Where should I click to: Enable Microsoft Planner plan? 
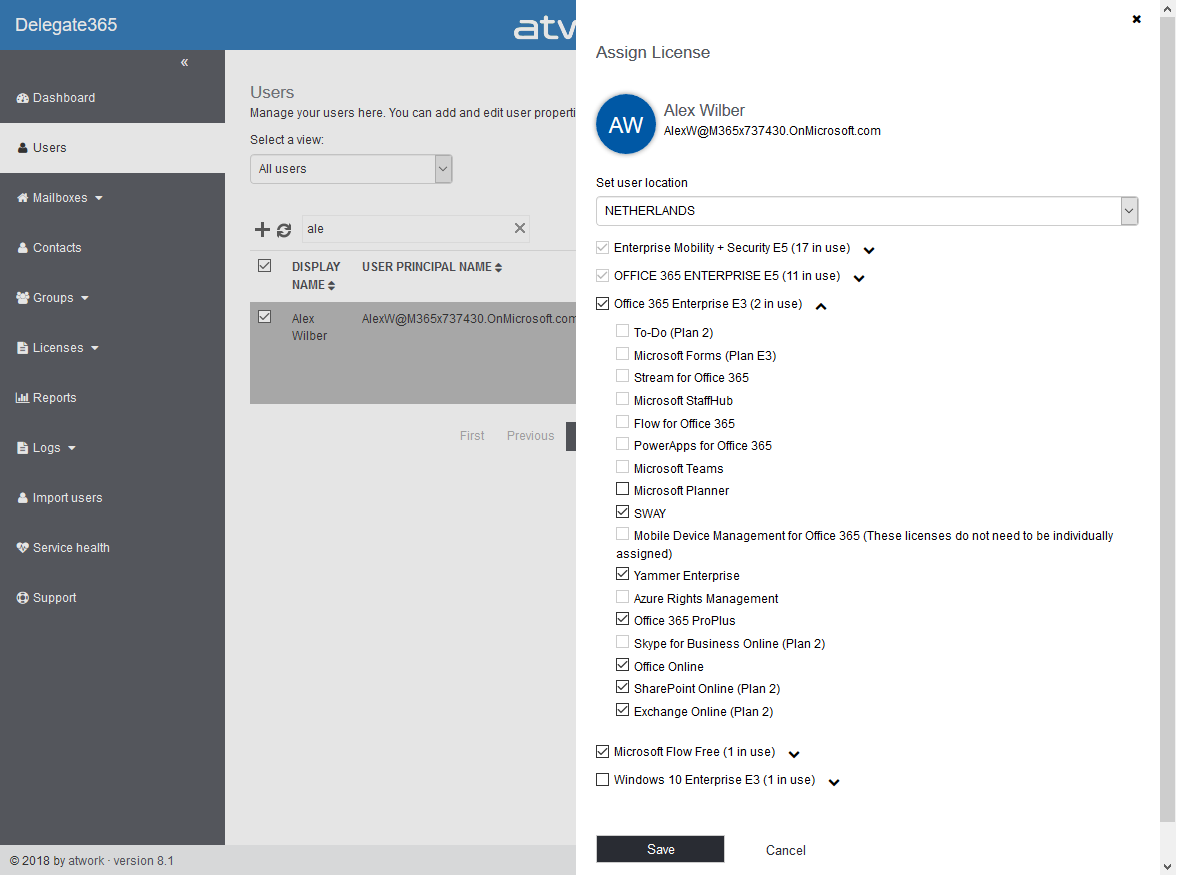pyautogui.click(x=622, y=489)
